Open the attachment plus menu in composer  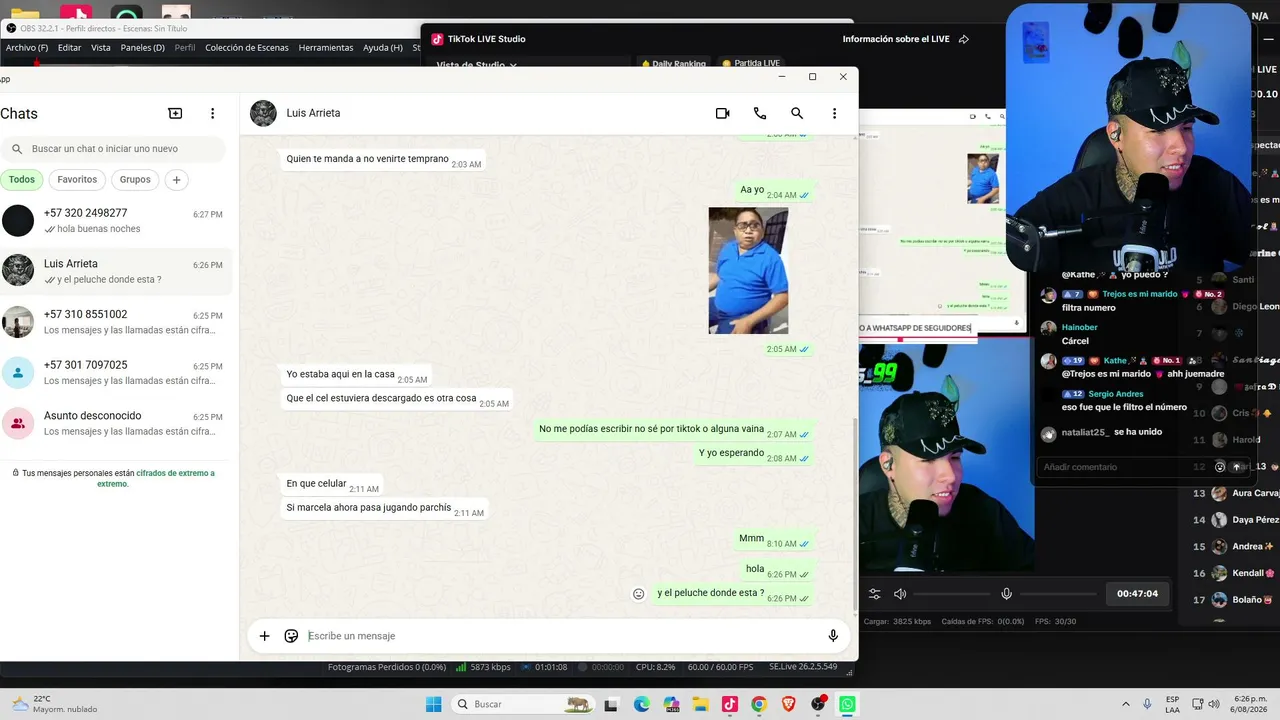click(264, 636)
